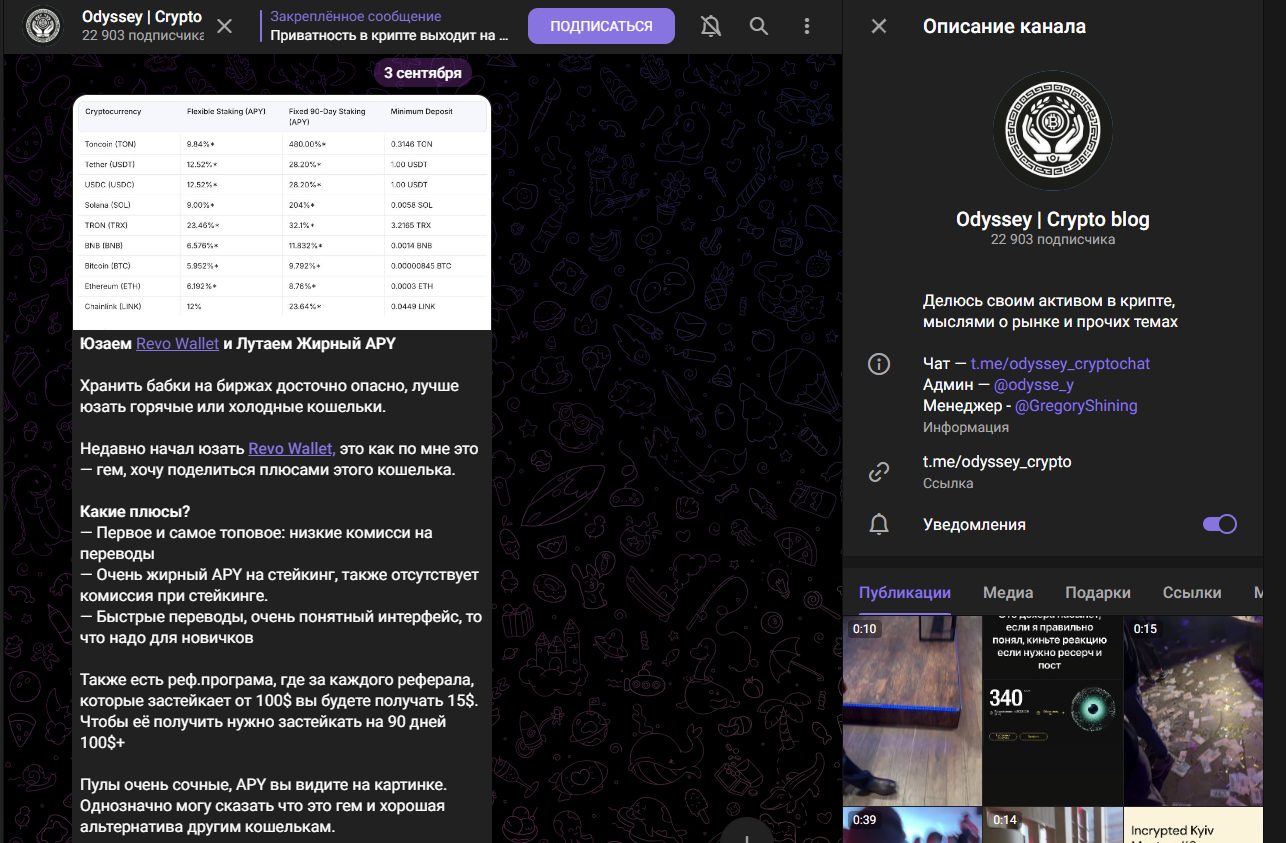Switch to the Подарки tab
The width and height of the screenshot is (1286, 843).
pyautogui.click(x=1098, y=592)
